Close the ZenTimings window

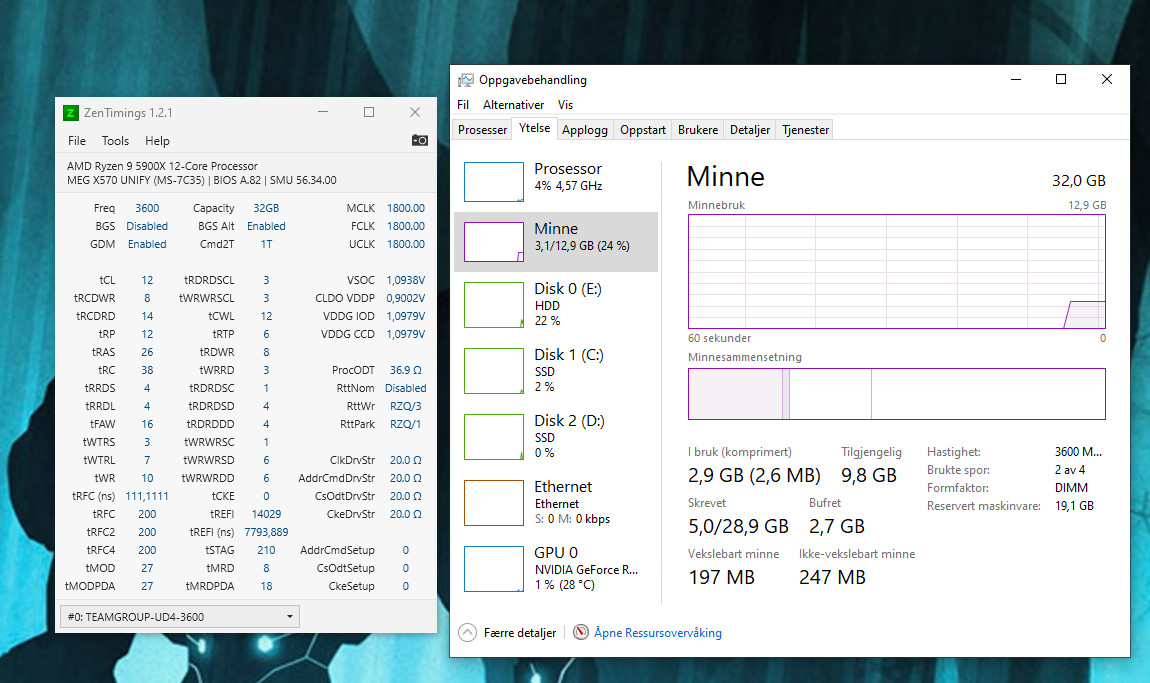point(415,112)
